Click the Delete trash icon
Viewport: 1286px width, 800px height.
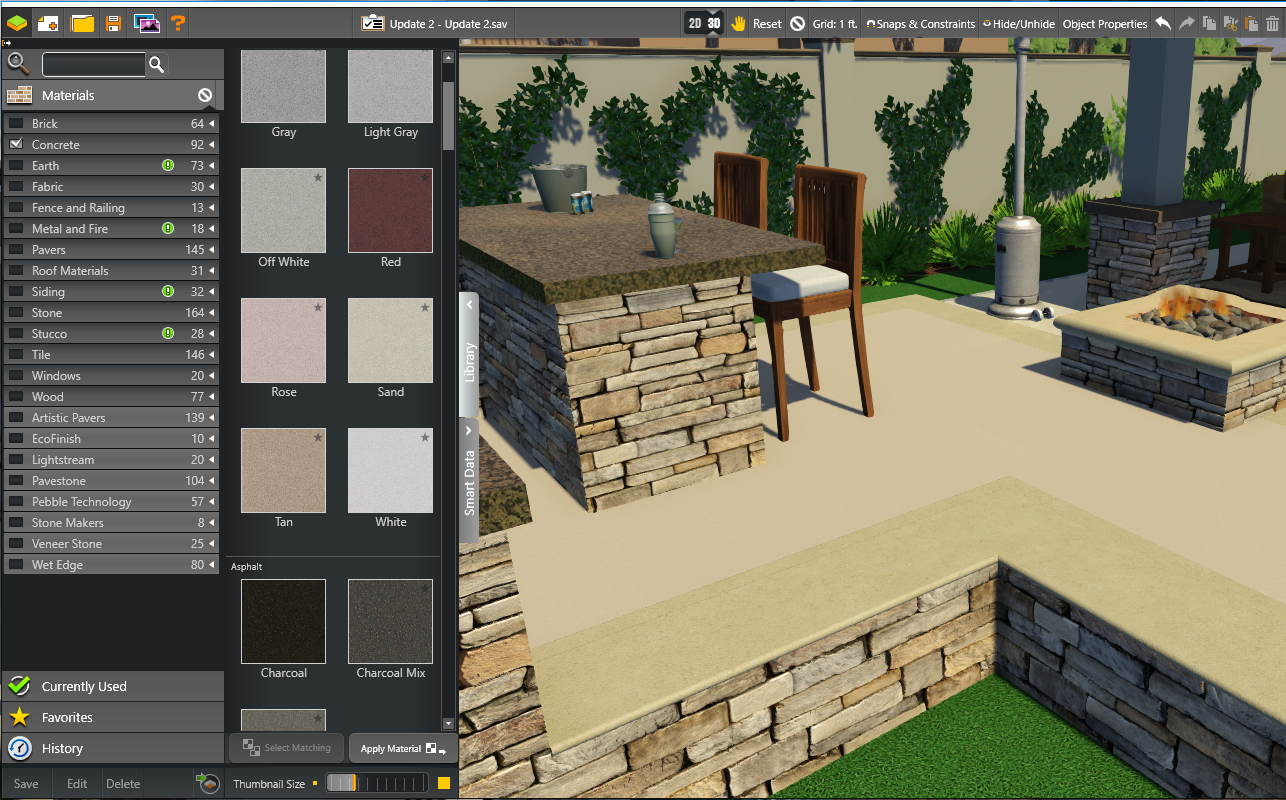(x=1275, y=22)
